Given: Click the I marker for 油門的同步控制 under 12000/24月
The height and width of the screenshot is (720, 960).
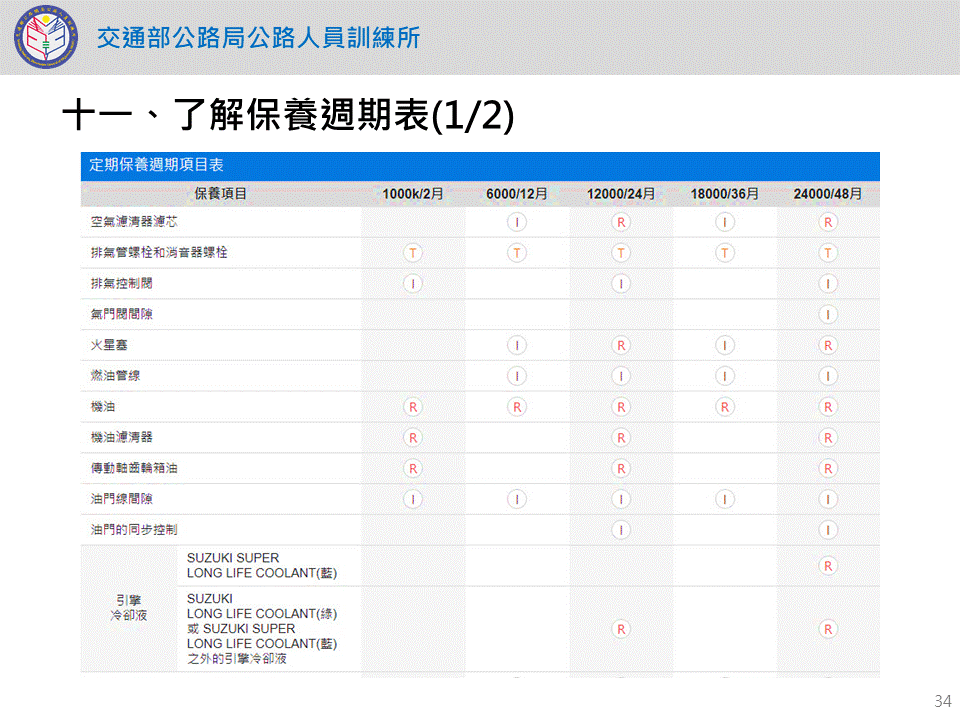Looking at the screenshot, I should [x=621, y=530].
